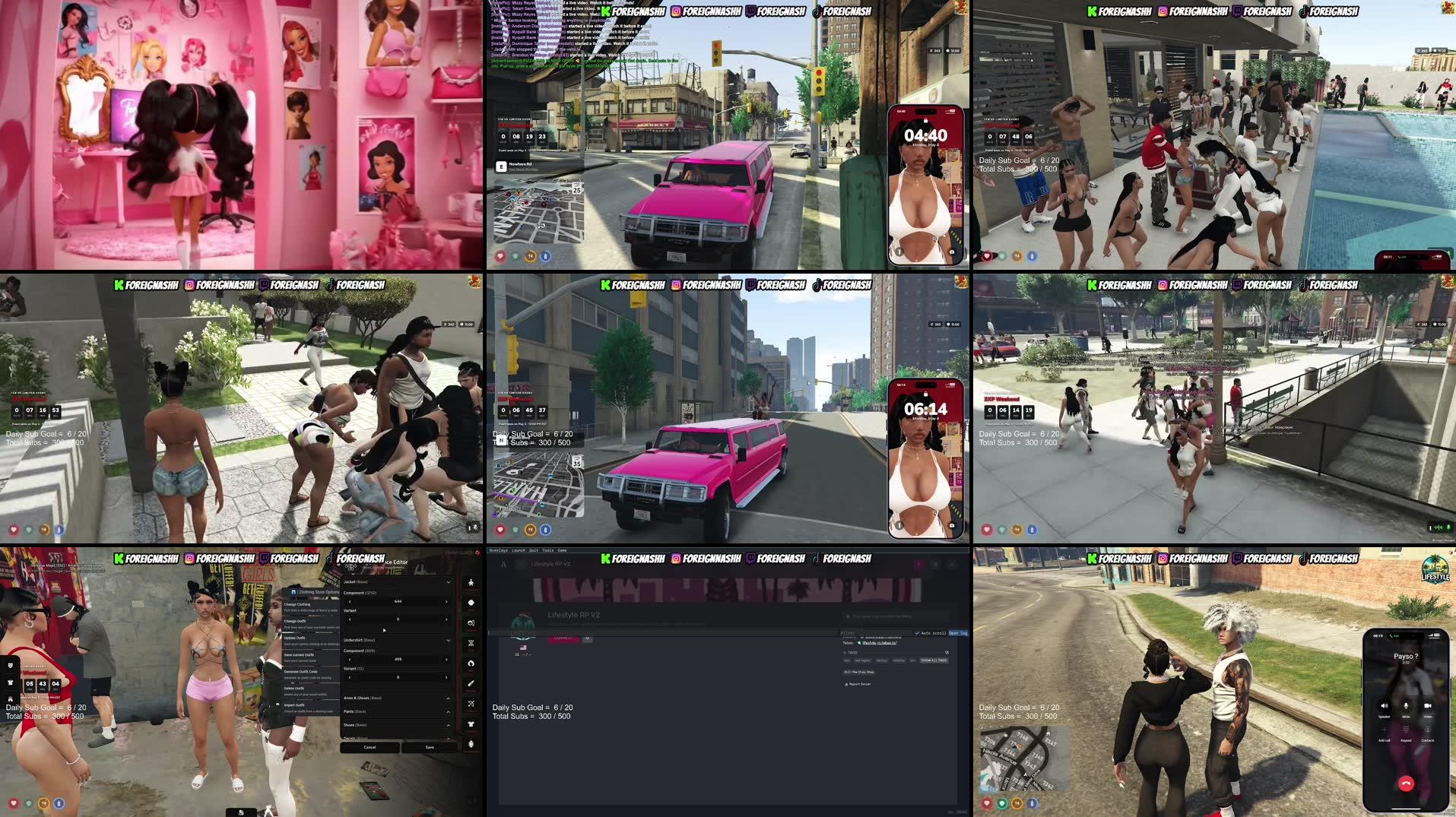Expand the Arms & Gloves section
This screenshot has height=817, width=1456.
pos(449,698)
